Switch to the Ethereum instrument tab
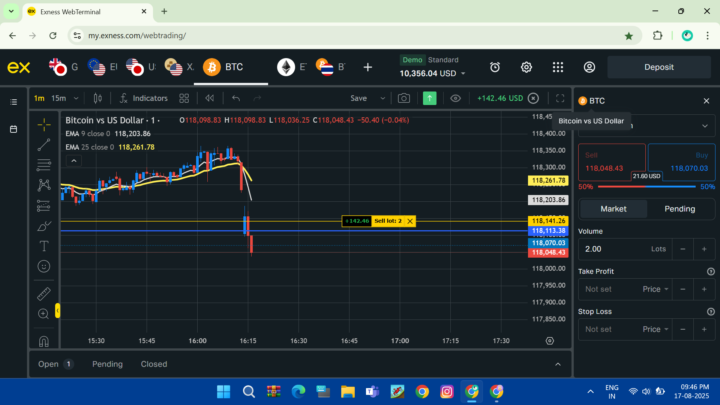720x405 pixels. tap(292, 68)
